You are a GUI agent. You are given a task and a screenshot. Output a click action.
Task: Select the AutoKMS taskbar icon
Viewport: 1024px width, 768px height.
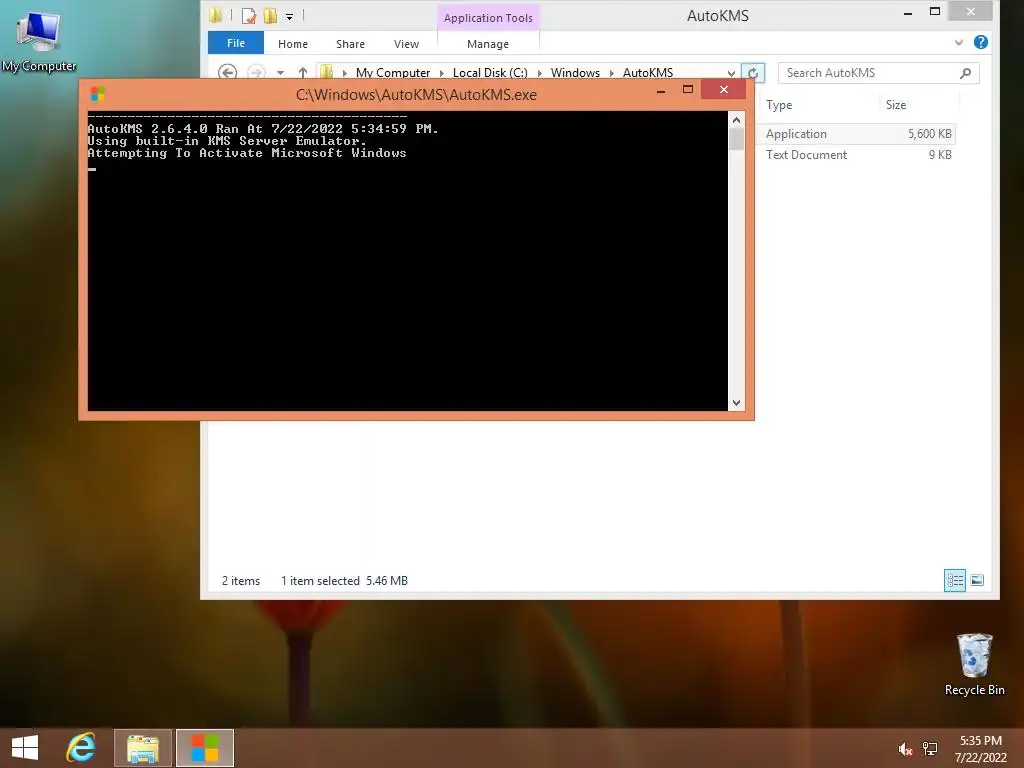(x=205, y=748)
